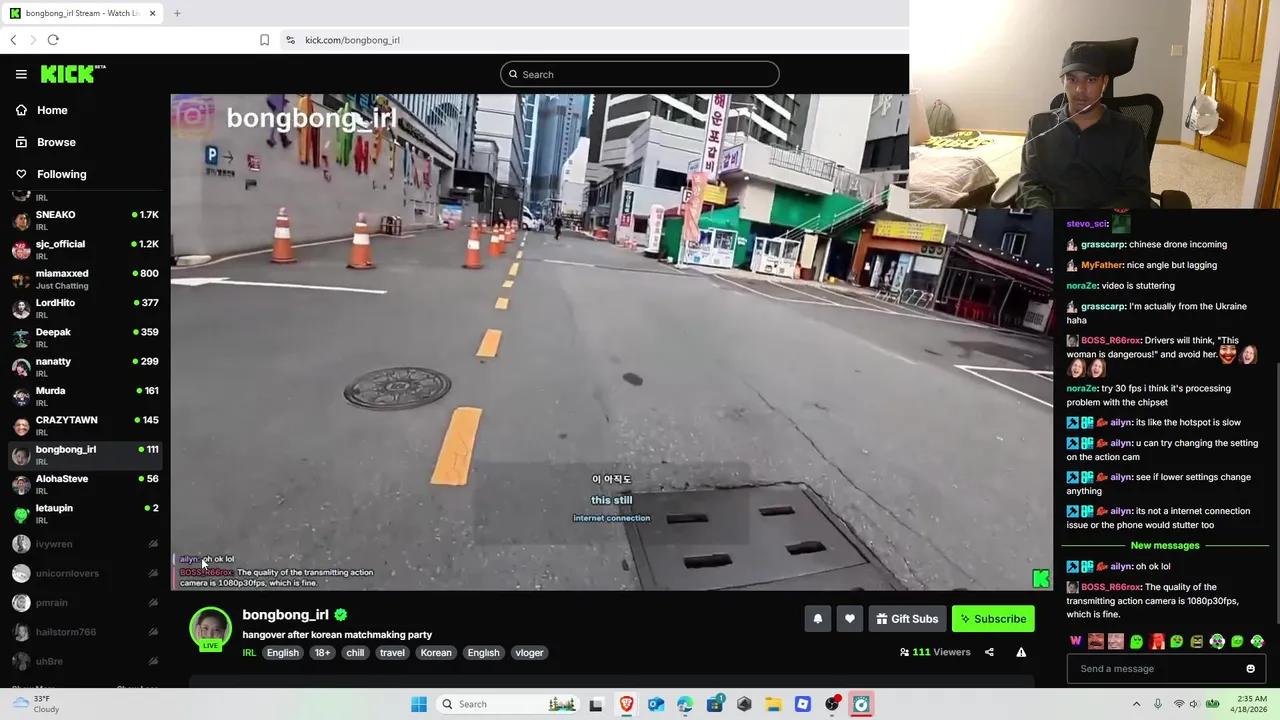Click the angry yellow face emote

(x=1196, y=641)
